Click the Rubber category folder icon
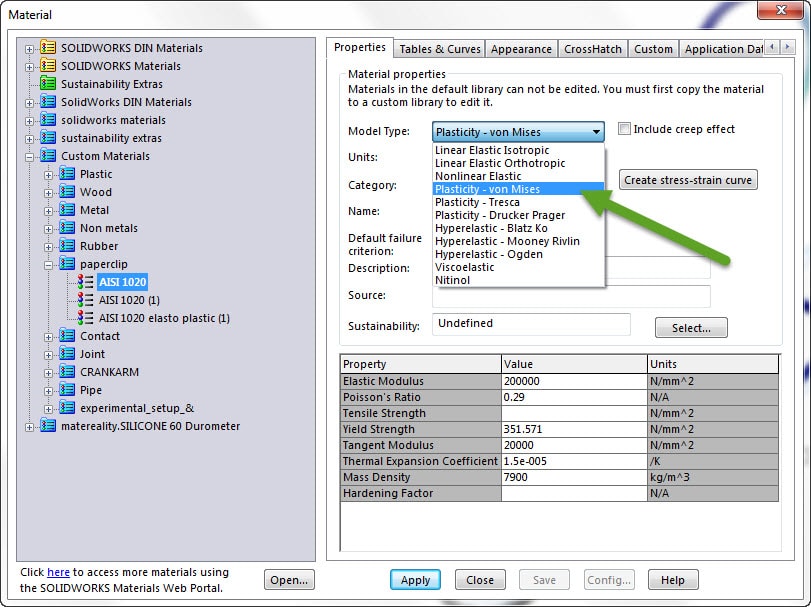The image size is (811, 607). (x=68, y=246)
